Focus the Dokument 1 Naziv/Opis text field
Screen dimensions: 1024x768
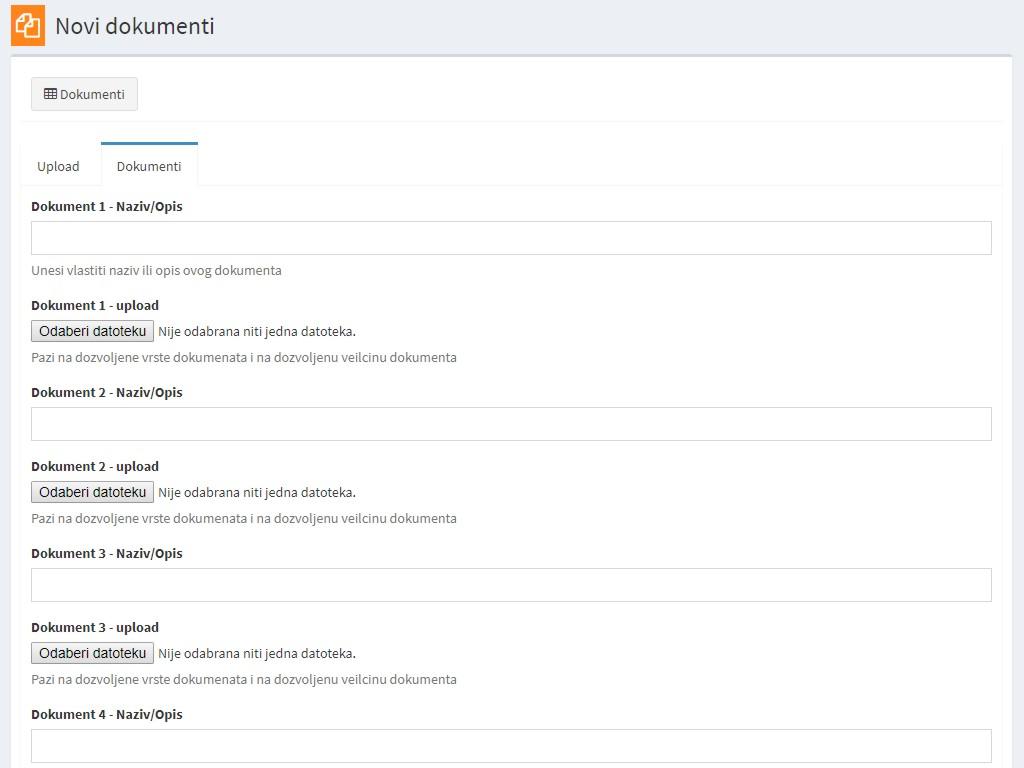click(511, 238)
